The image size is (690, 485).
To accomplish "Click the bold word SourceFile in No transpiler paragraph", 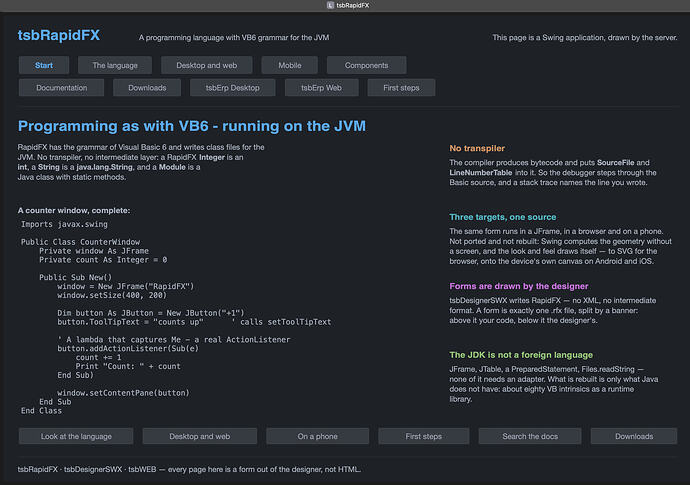I will coord(616,162).
